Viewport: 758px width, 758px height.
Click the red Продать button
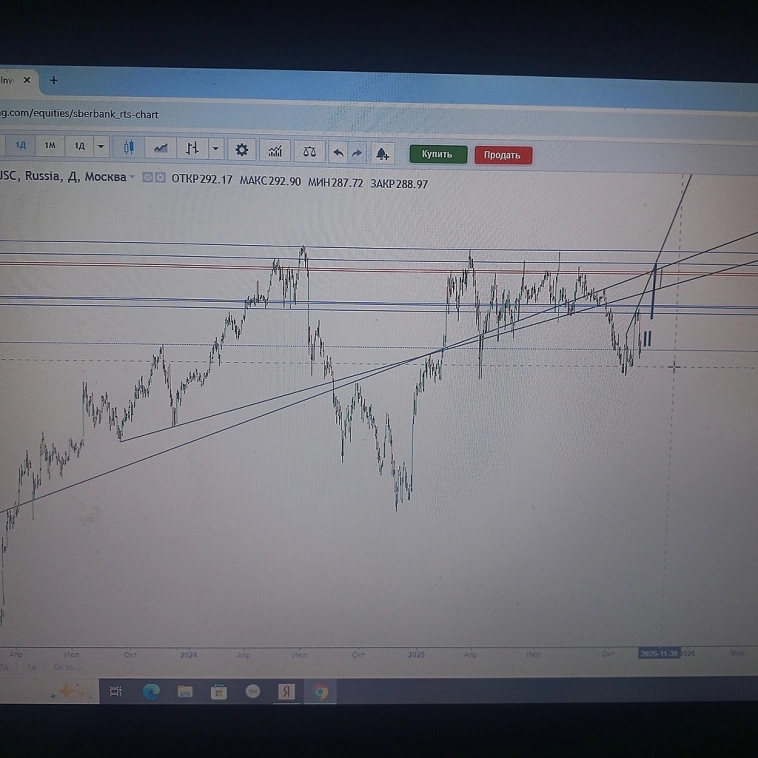point(502,155)
